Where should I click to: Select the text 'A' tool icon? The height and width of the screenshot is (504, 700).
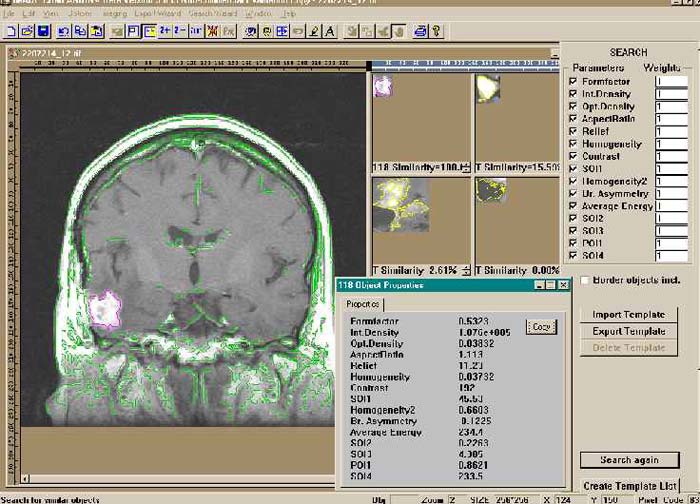(x=330, y=31)
